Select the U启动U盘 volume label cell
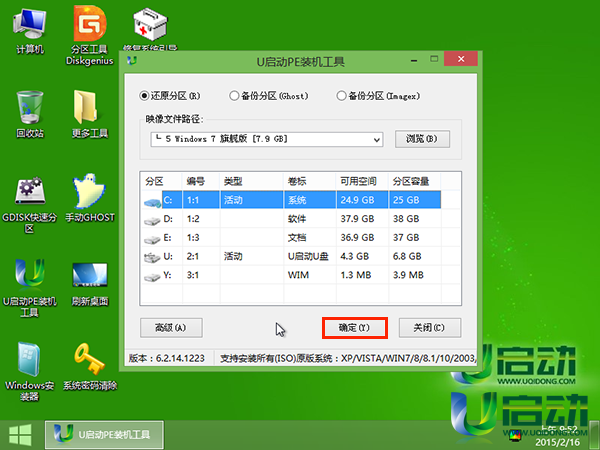Image resolution: width=600 pixels, height=450 pixels. coord(310,256)
